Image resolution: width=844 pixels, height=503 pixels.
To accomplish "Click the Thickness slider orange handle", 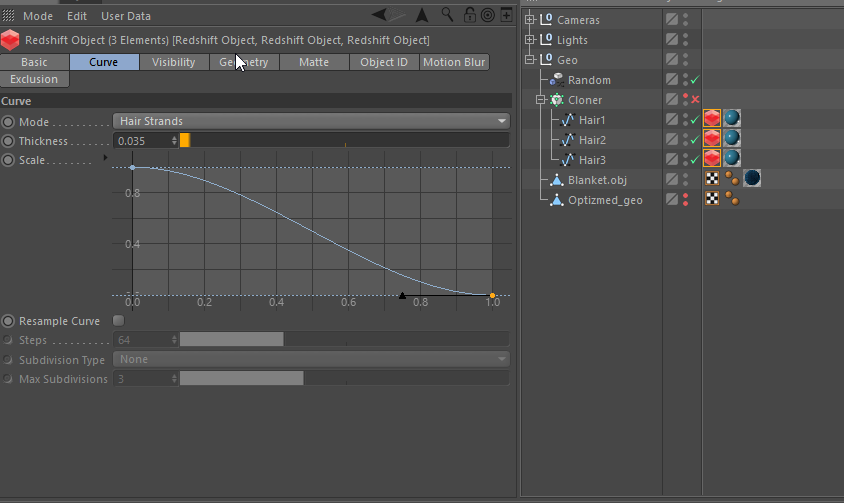I will (x=185, y=141).
